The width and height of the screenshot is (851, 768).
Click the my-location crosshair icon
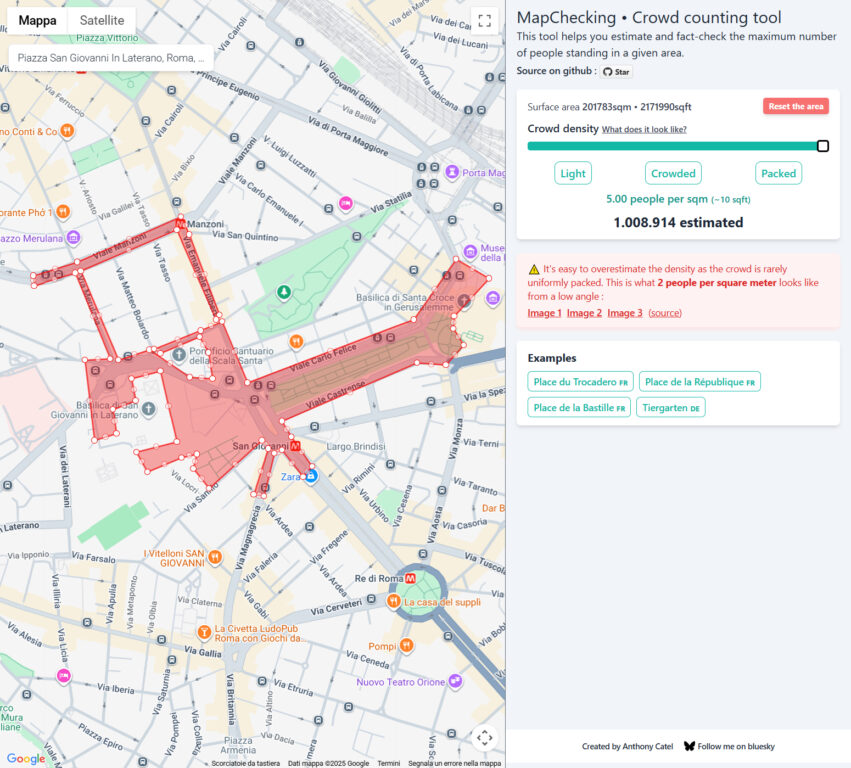(484, 738)
